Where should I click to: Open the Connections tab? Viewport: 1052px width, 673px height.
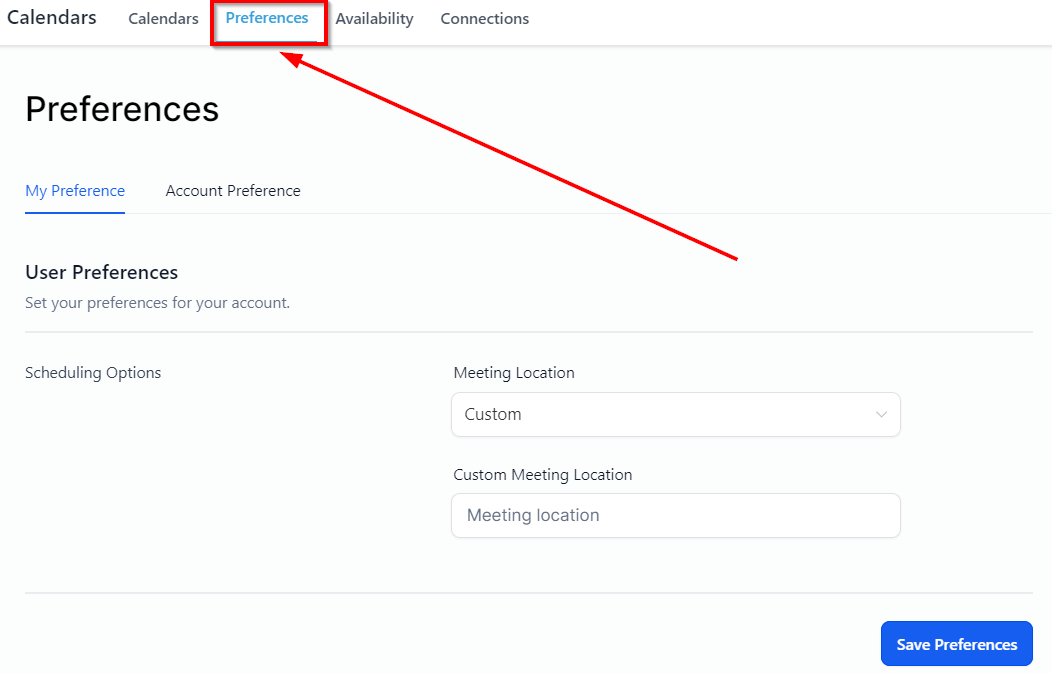pyautogui.click(x=484, y=19)
